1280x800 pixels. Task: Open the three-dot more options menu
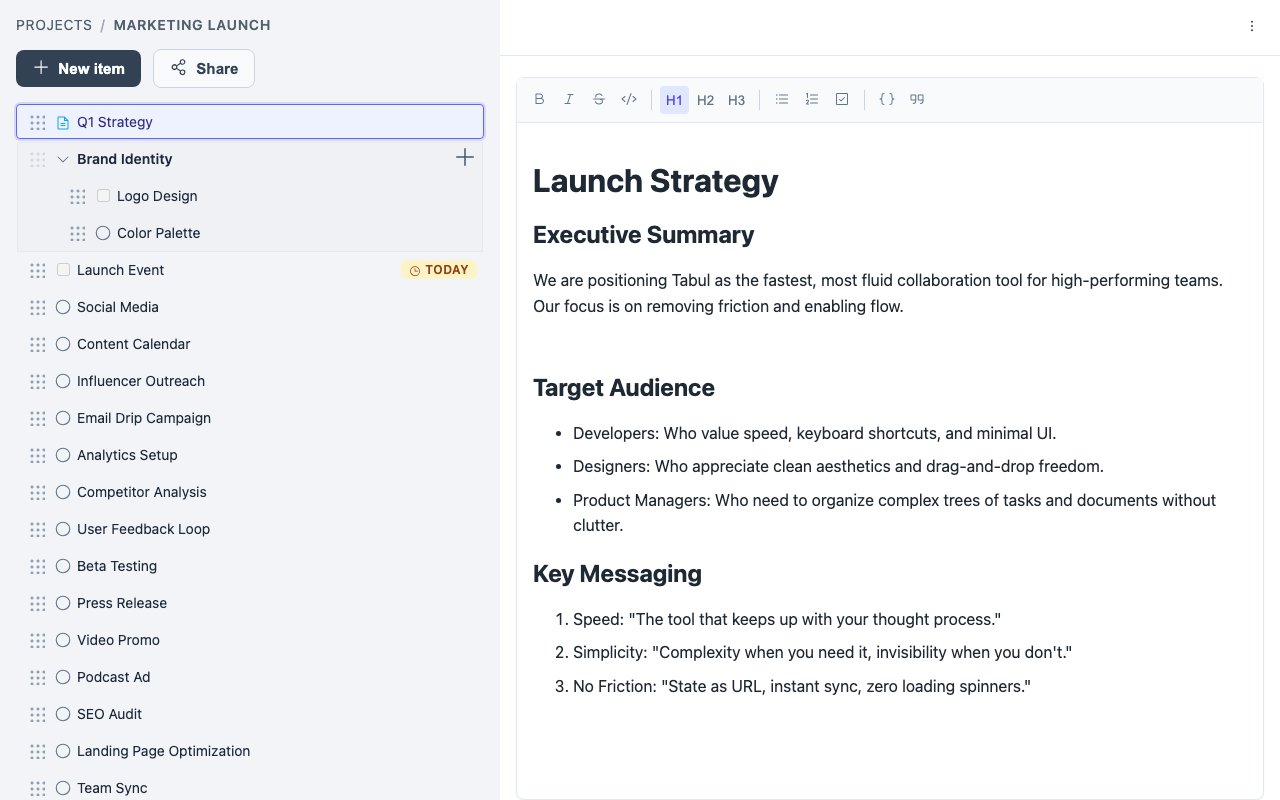pos(1252,27)
